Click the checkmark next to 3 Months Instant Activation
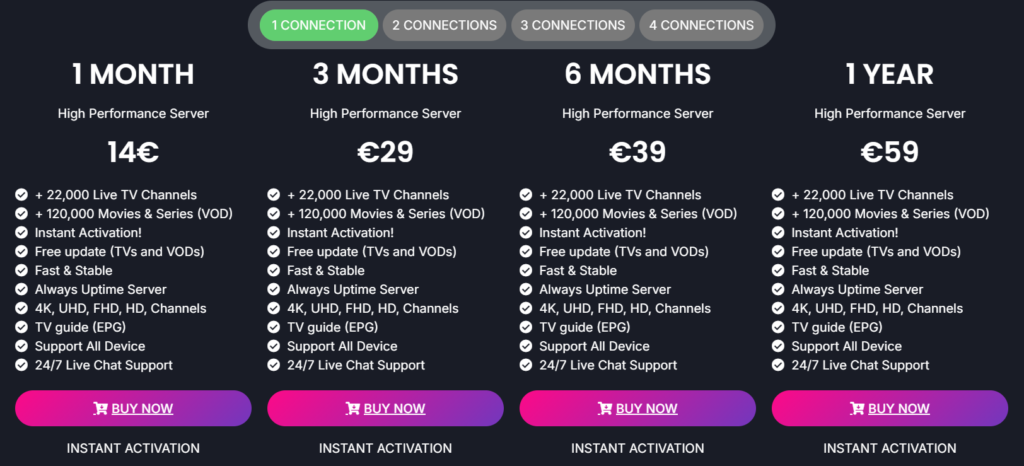 (274, 233)
